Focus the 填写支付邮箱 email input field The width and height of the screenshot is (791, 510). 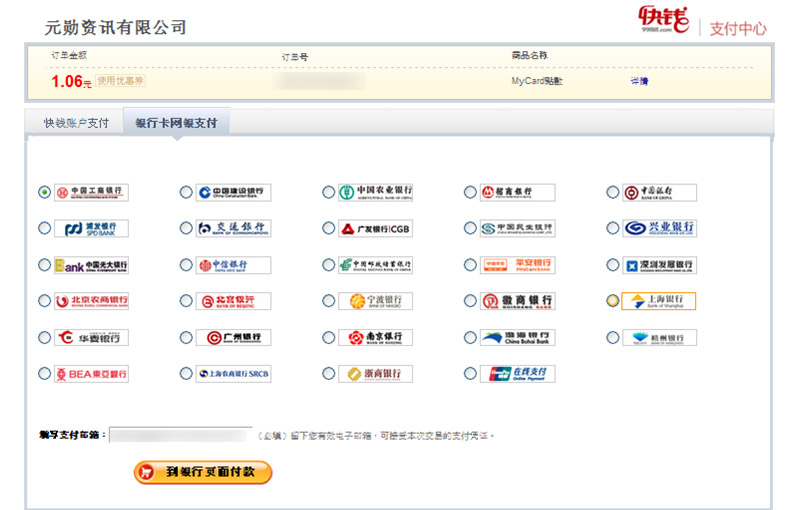click(181, 435)
